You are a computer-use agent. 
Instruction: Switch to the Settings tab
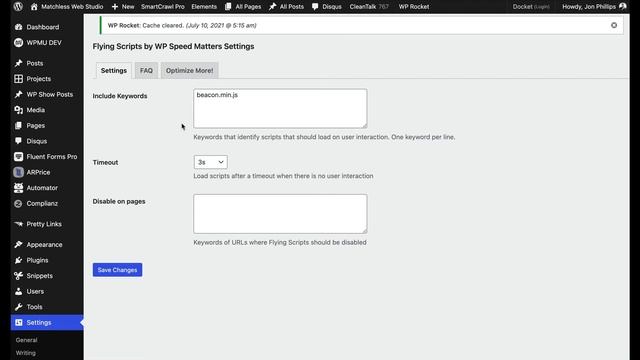tap(114, 71)
